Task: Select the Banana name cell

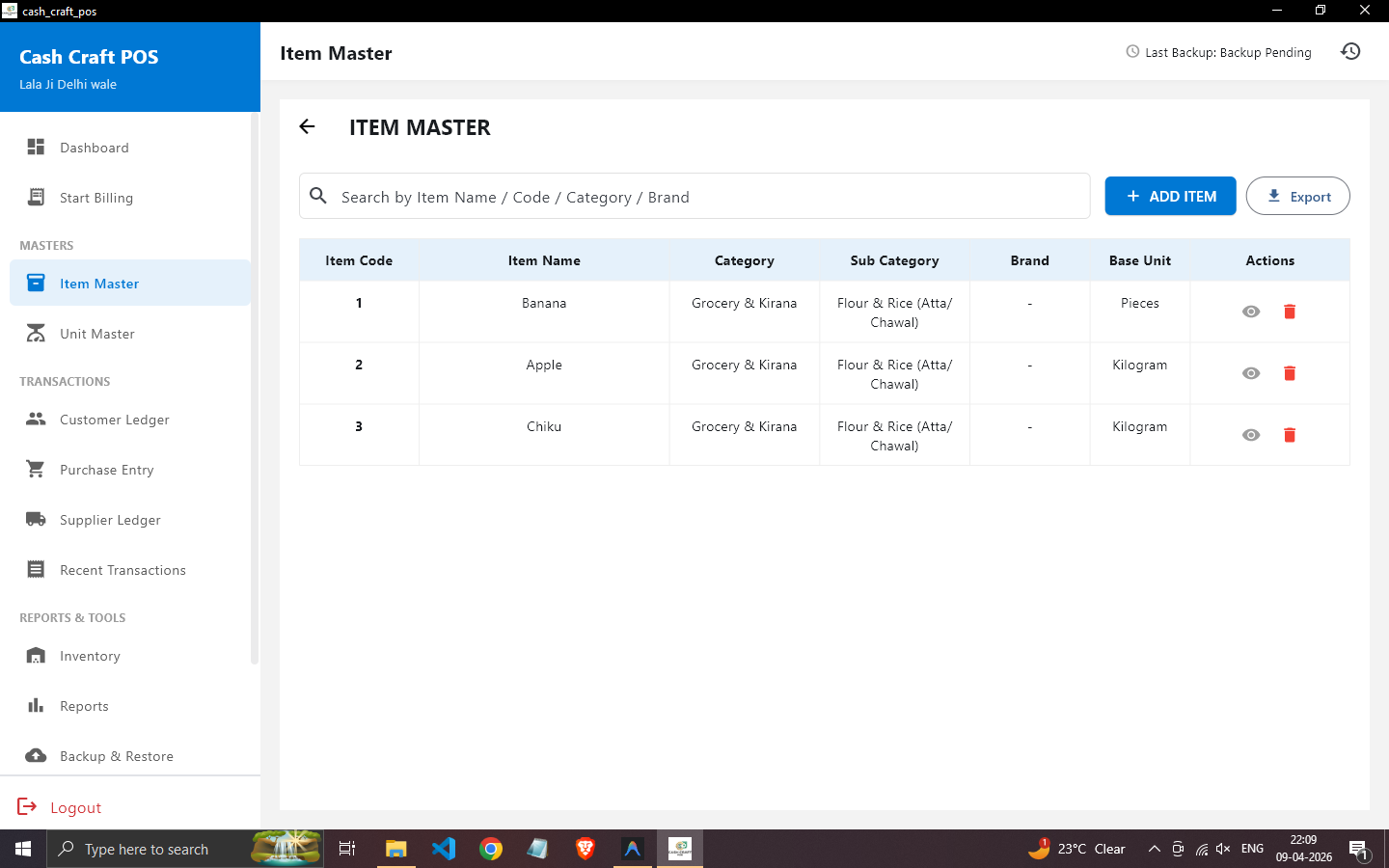Action: 544,312
